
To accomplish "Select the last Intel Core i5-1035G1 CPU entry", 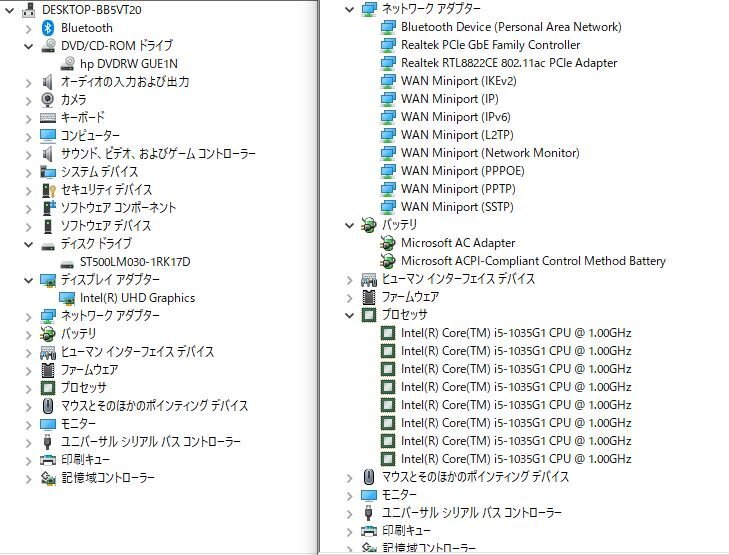I will [516, 459].
